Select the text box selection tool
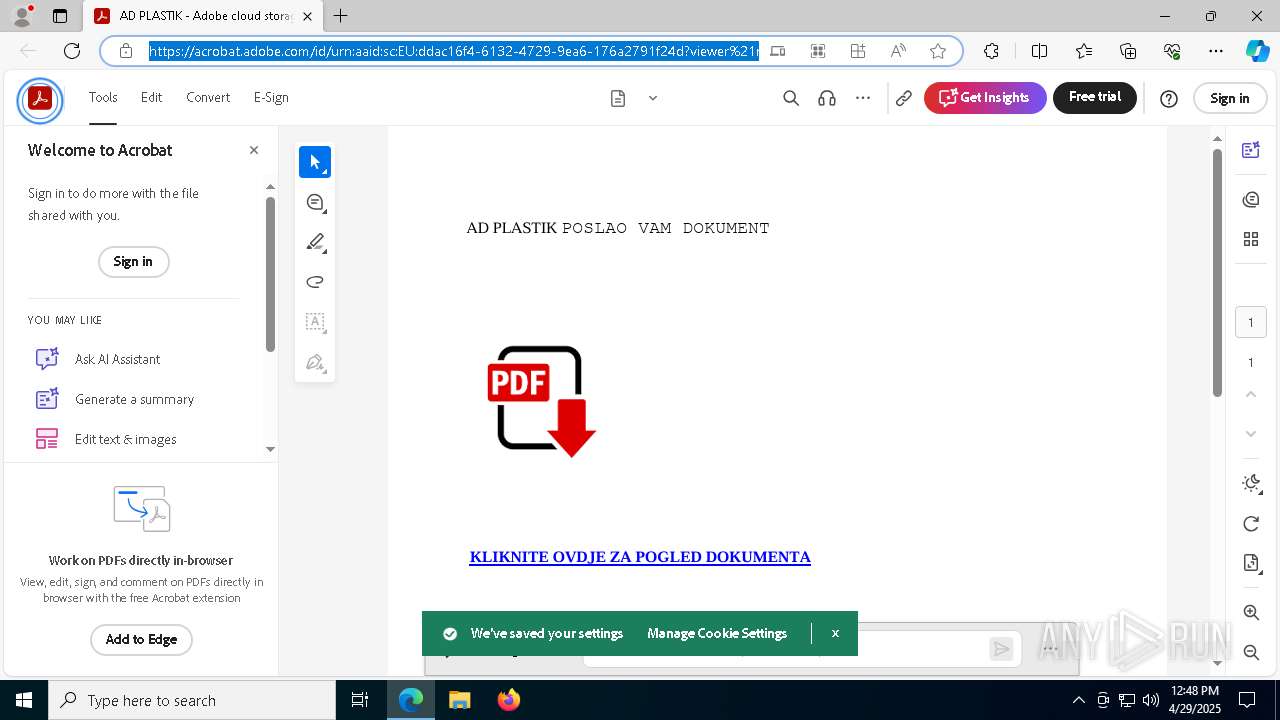Screen dimensions: 1280x720 (315, 322)
